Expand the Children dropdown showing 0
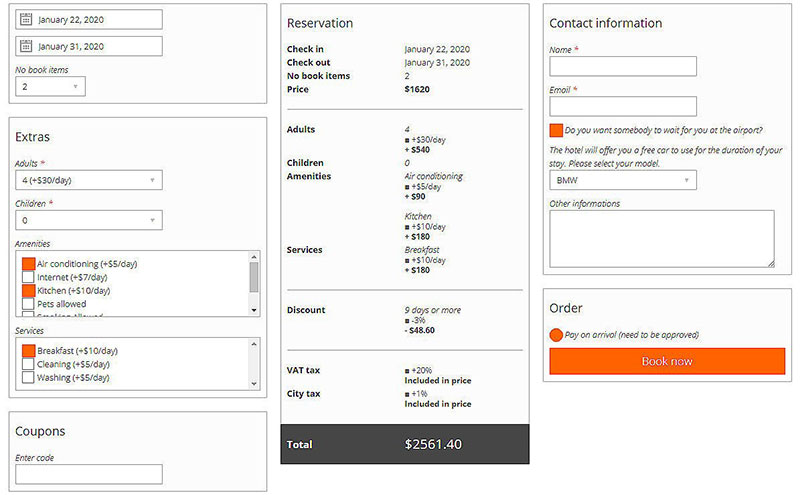The width and height of the screenshot is (800, 495). tap(89, 220)
